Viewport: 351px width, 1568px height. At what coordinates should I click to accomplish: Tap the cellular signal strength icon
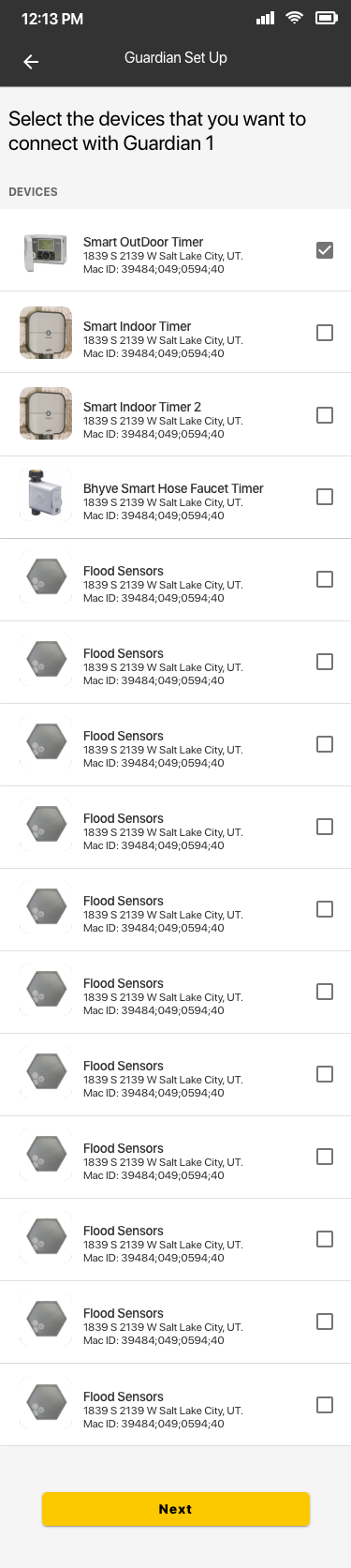(266, 18)
